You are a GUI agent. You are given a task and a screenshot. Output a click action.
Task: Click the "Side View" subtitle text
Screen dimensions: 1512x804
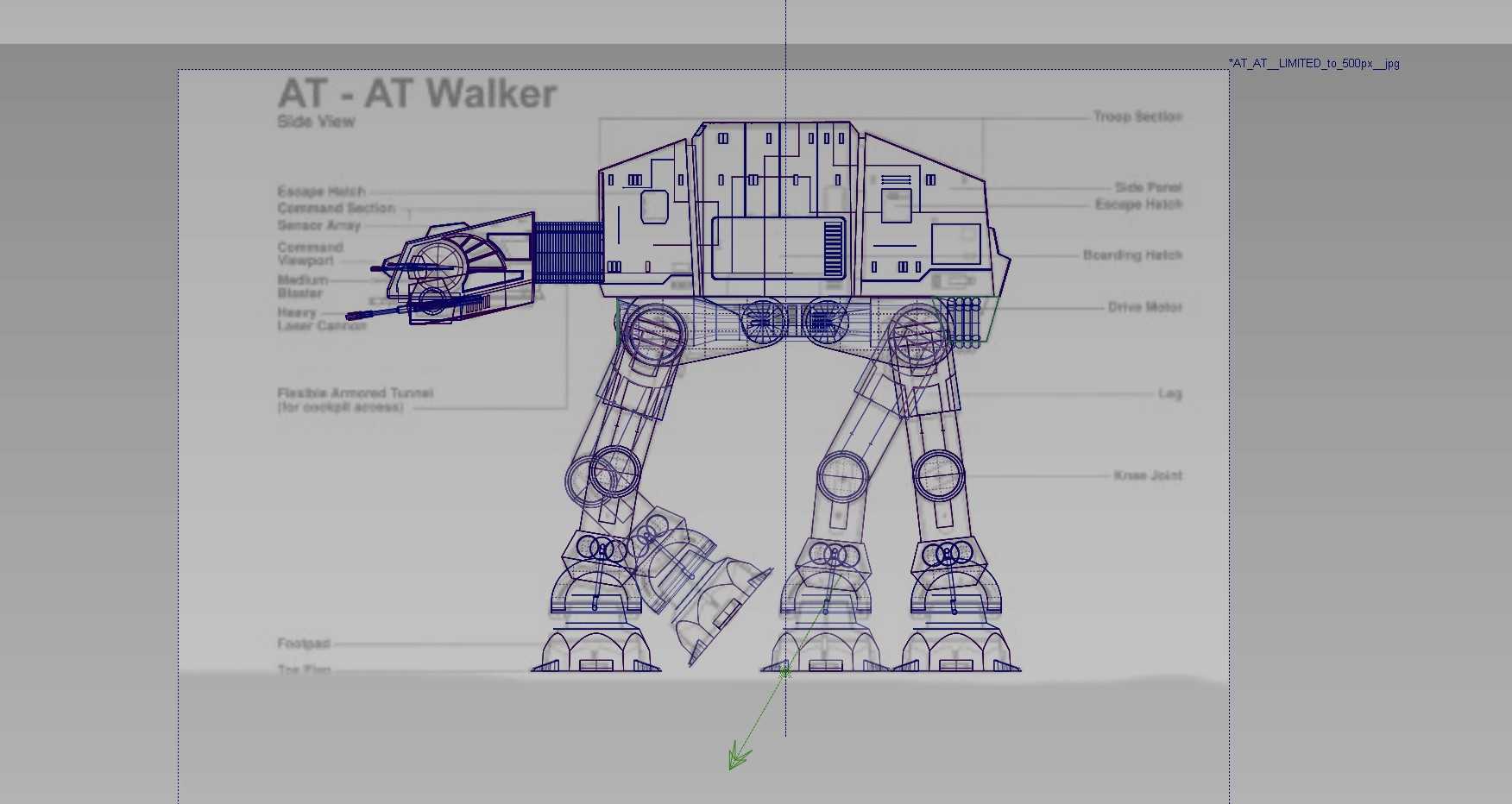(x=316, y=122)
